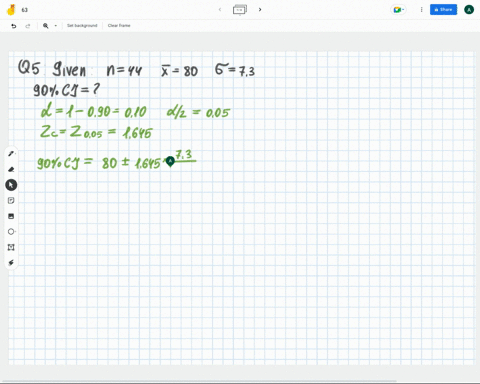Viewport: 480px width, 384px height.
Task: Redo the last action
Action: coord(28,26)
